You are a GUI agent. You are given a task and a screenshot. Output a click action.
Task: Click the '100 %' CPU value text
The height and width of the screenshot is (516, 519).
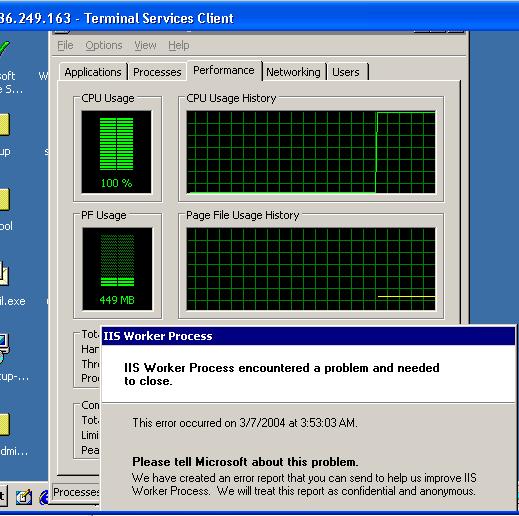pyautogui.click(x=116, y=183)
